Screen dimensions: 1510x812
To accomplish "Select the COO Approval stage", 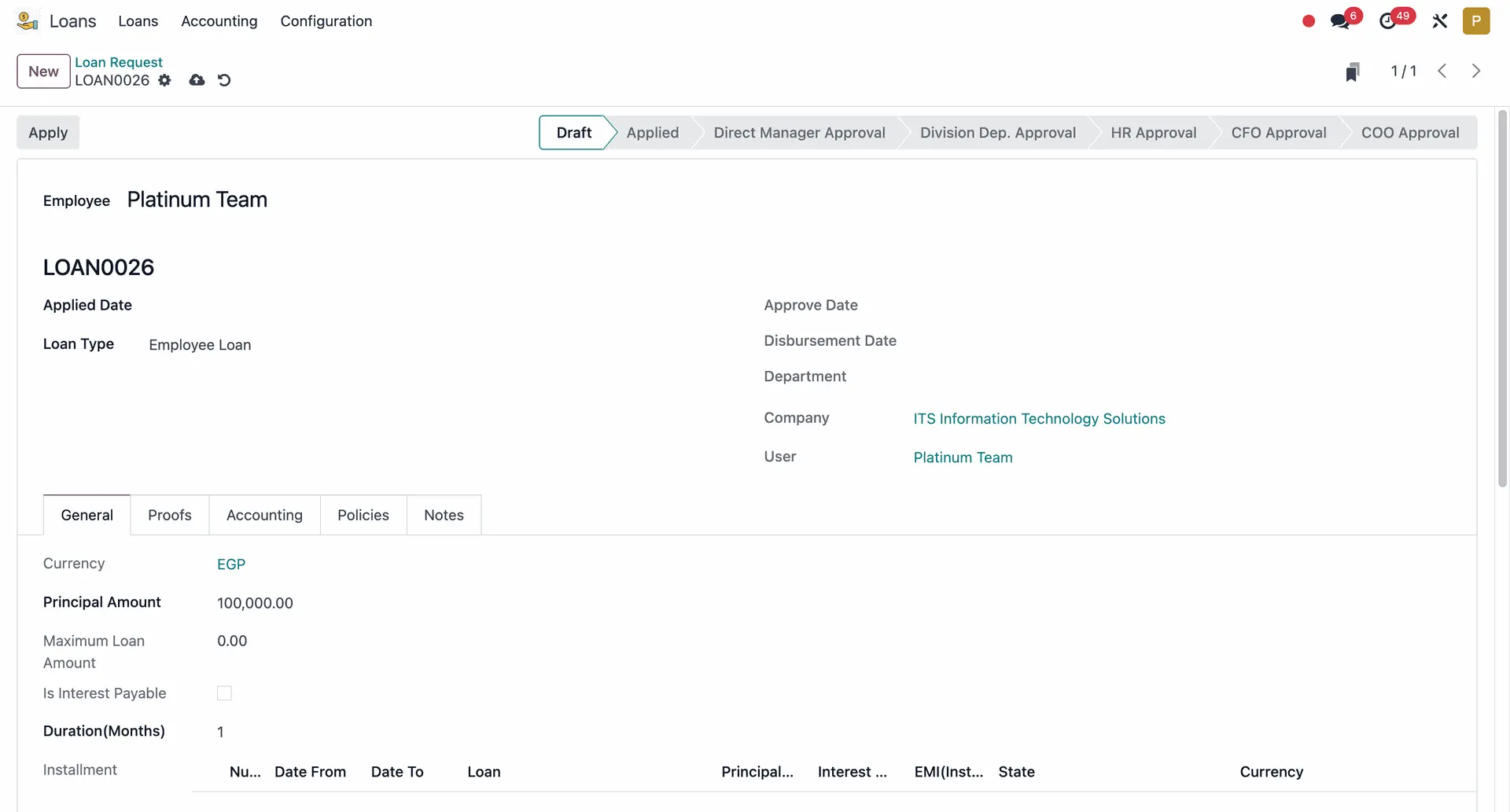I will tap(1410, 133).
